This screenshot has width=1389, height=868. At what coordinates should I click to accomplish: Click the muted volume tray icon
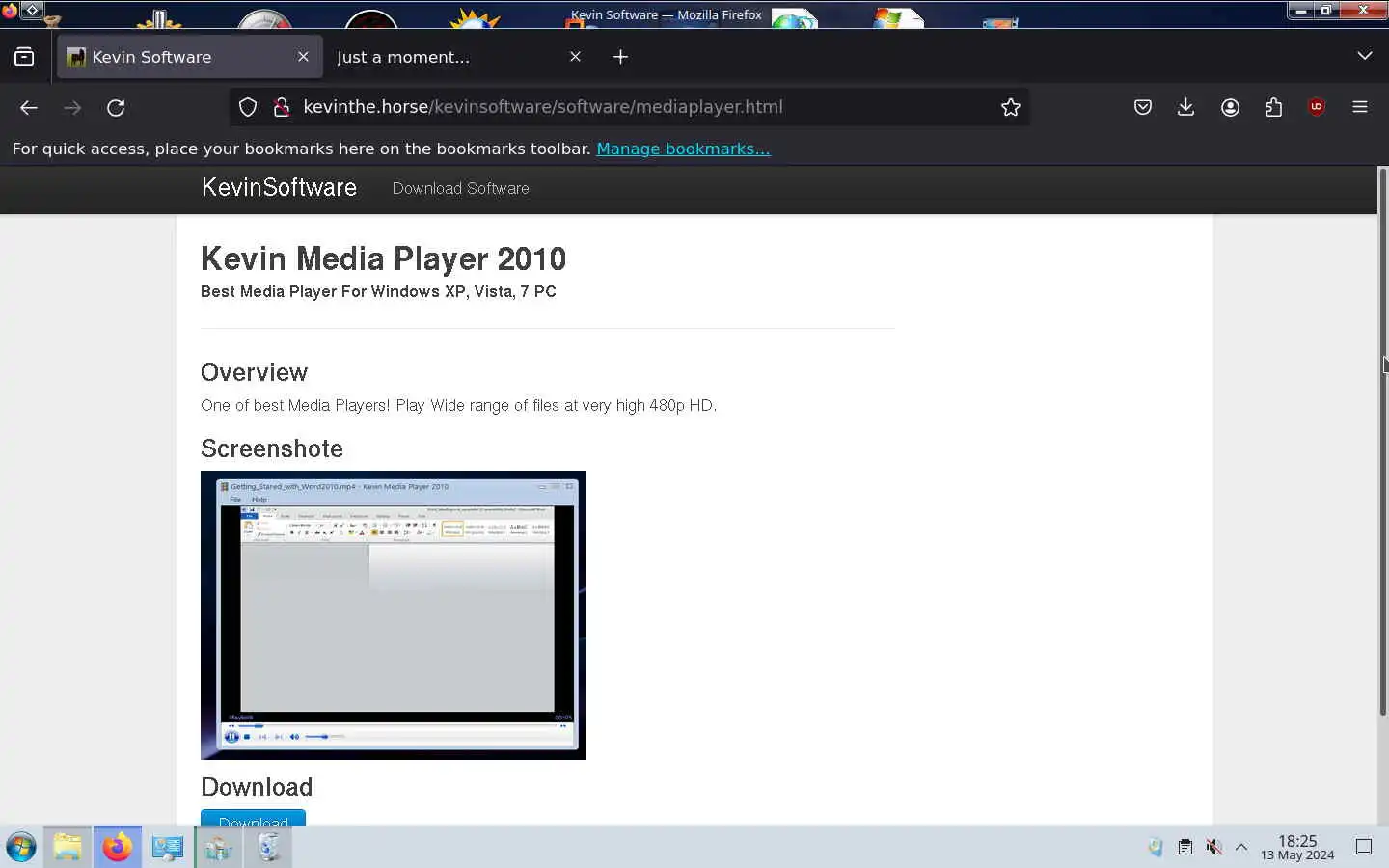click(1213, 847)
